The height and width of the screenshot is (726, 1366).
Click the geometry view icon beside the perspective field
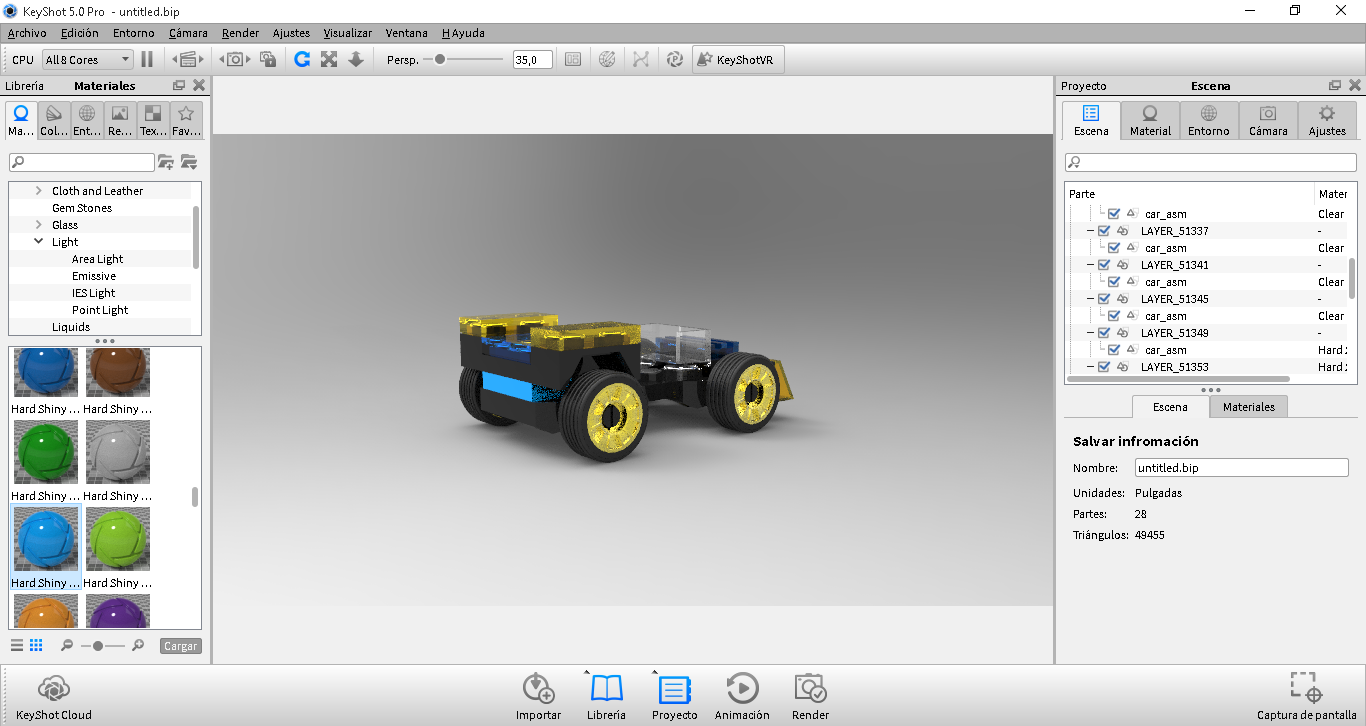pos(573,60)
